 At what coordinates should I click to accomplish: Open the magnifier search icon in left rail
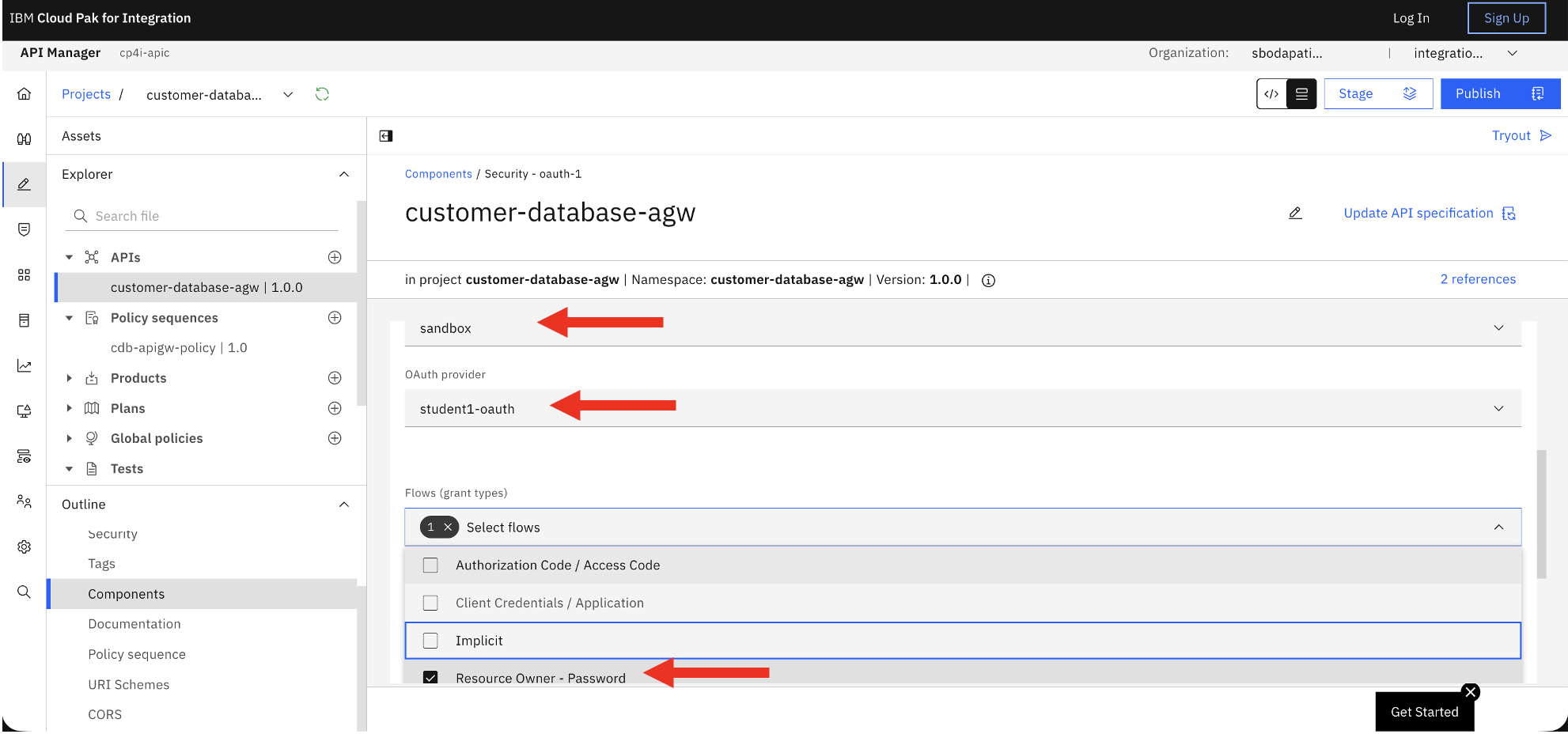click(25, 592)
